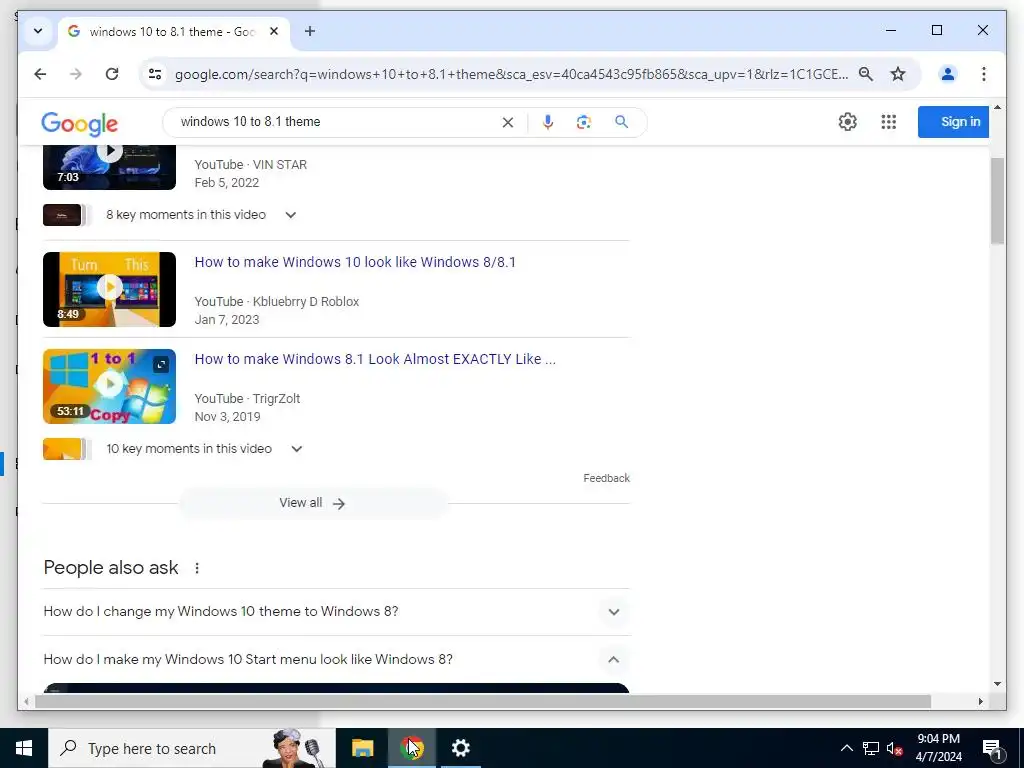Click the Google logo
Image resolution: width=1024 pixels, height=768 pixels.
80,123
